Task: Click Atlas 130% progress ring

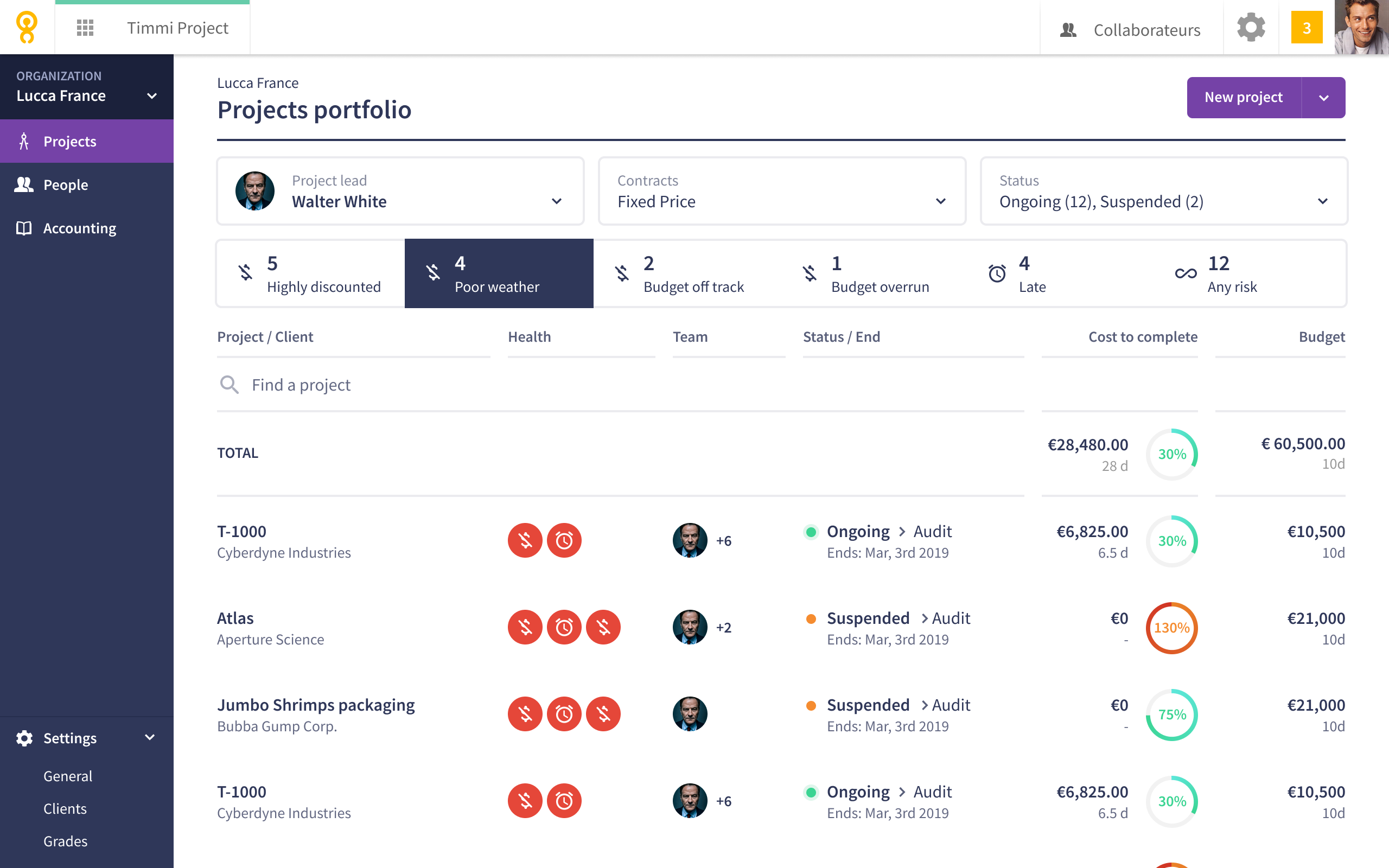Action: [1171, 628]
